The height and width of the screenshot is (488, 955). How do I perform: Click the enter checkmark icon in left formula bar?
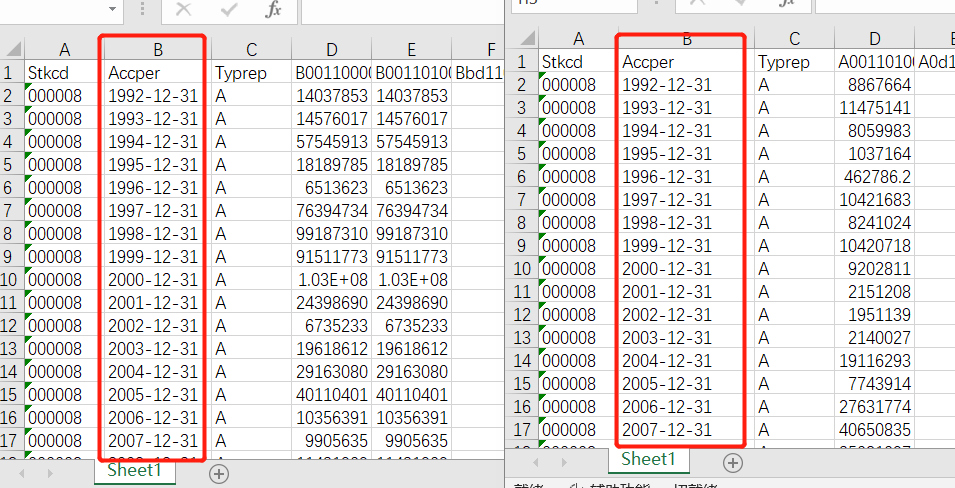229,10
